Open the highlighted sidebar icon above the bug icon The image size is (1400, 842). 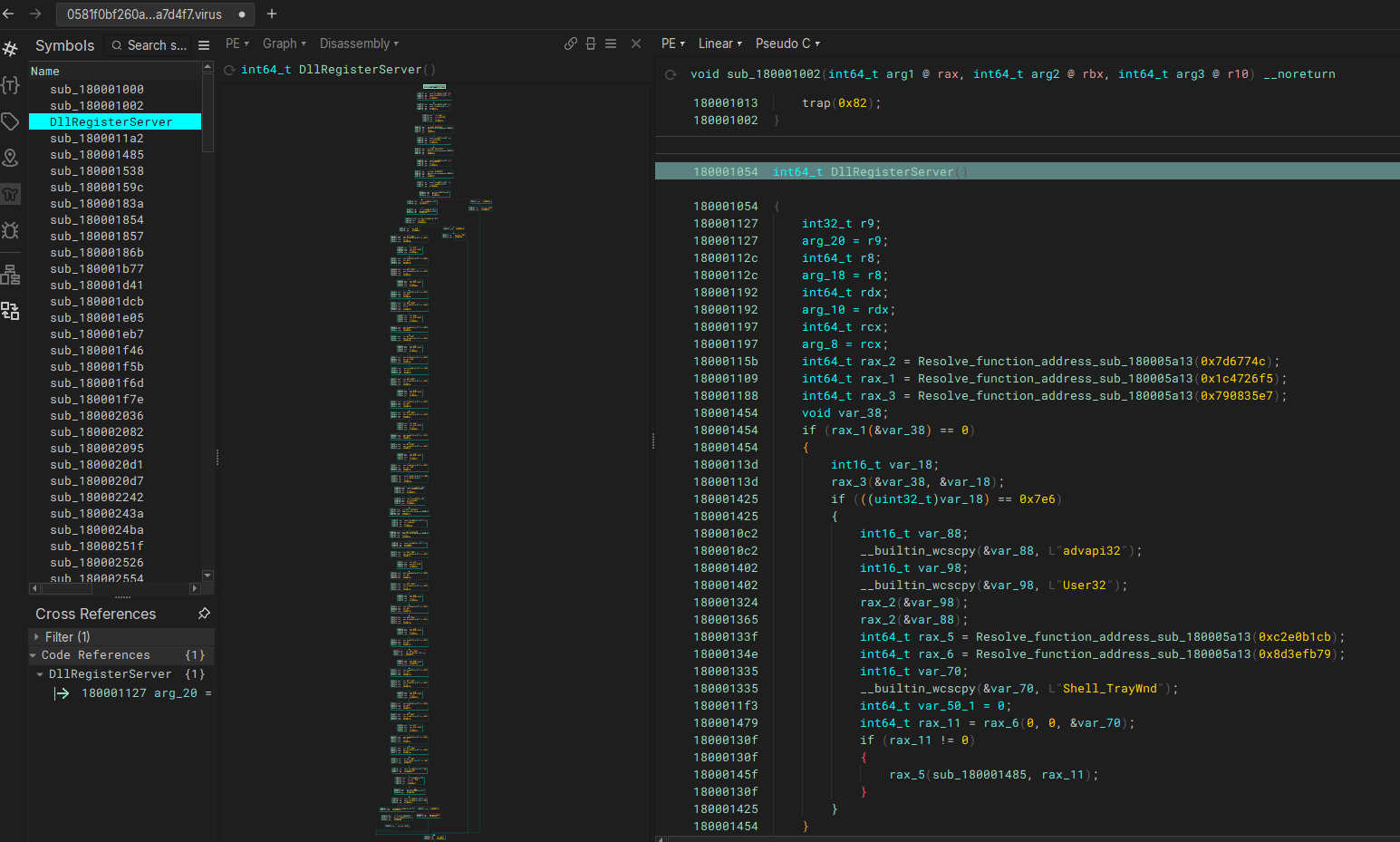[x=10, y=194]
